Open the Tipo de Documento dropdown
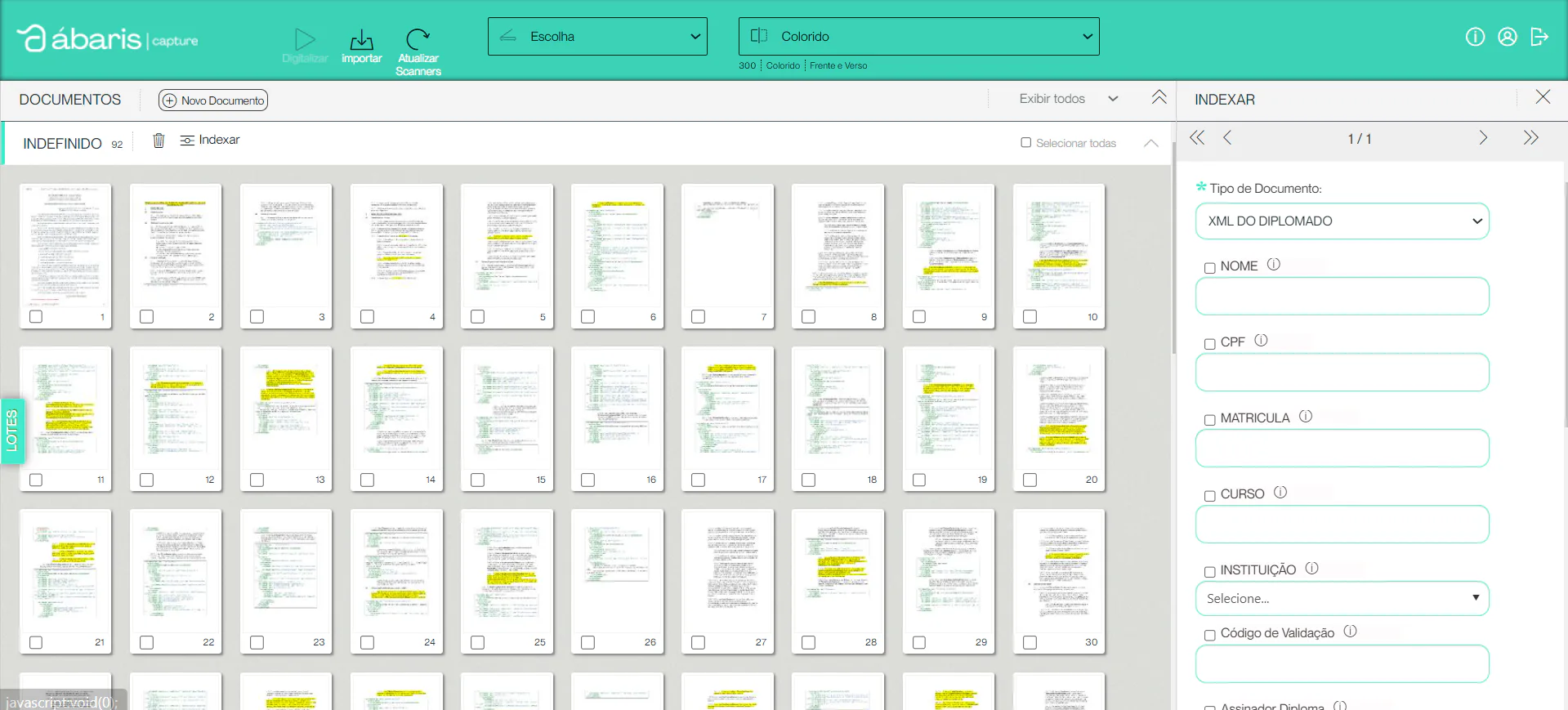 coord(1342,221)
